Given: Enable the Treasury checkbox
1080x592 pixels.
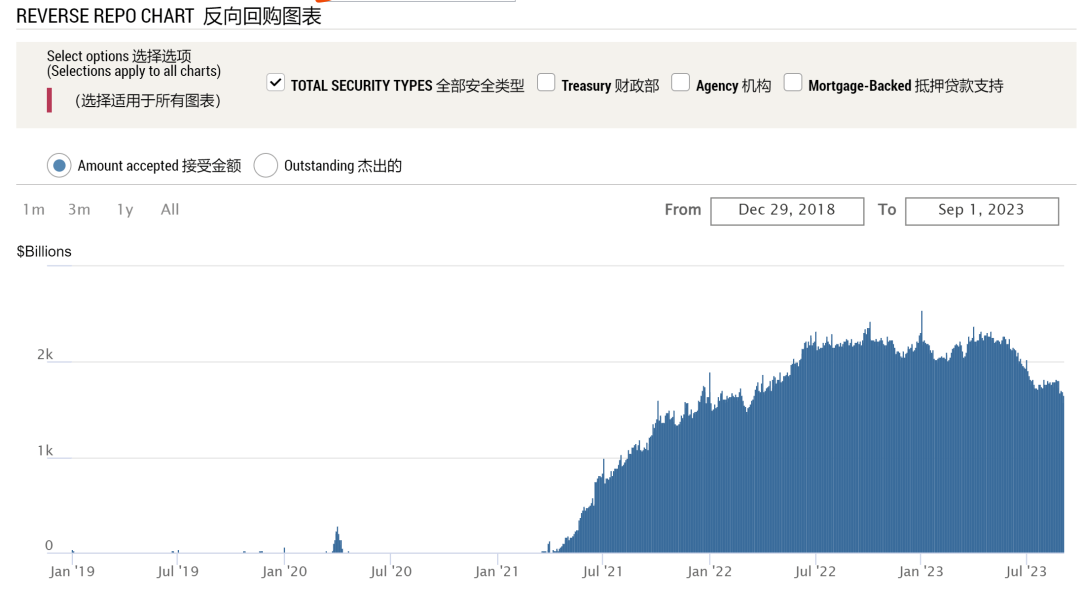Looking at the screenshot, I should [x=546, y=83].
